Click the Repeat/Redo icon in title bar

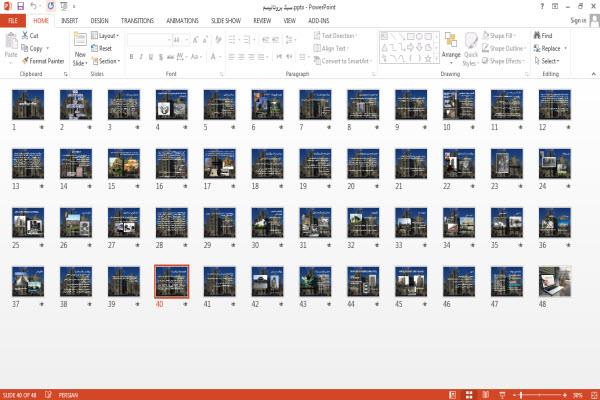[x=51, y=6]
